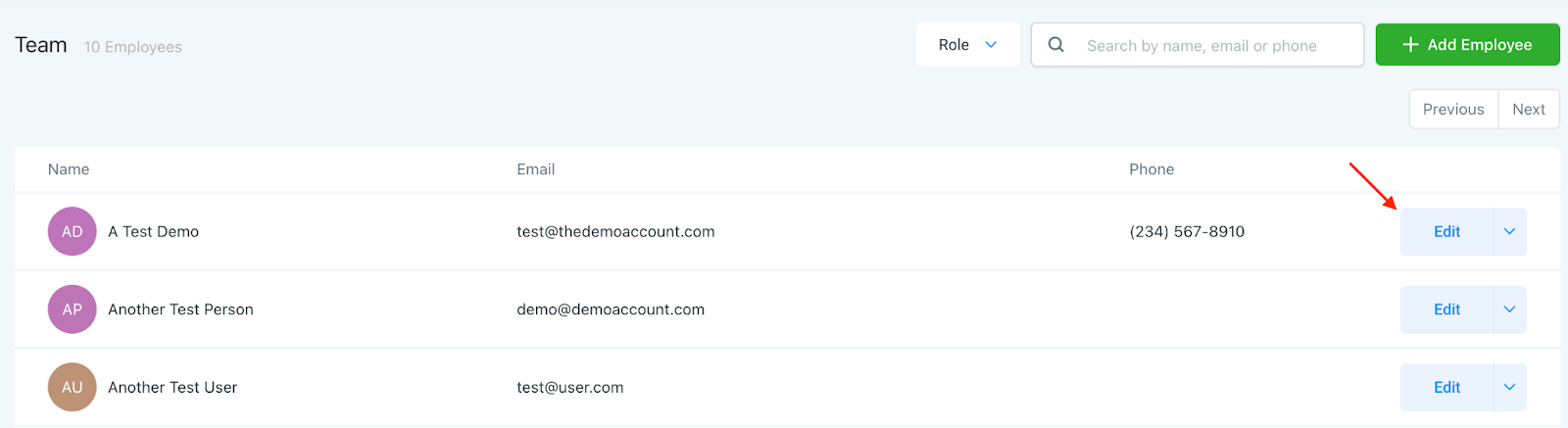
Task: Click the Email column header
Action: pos(536,169)
